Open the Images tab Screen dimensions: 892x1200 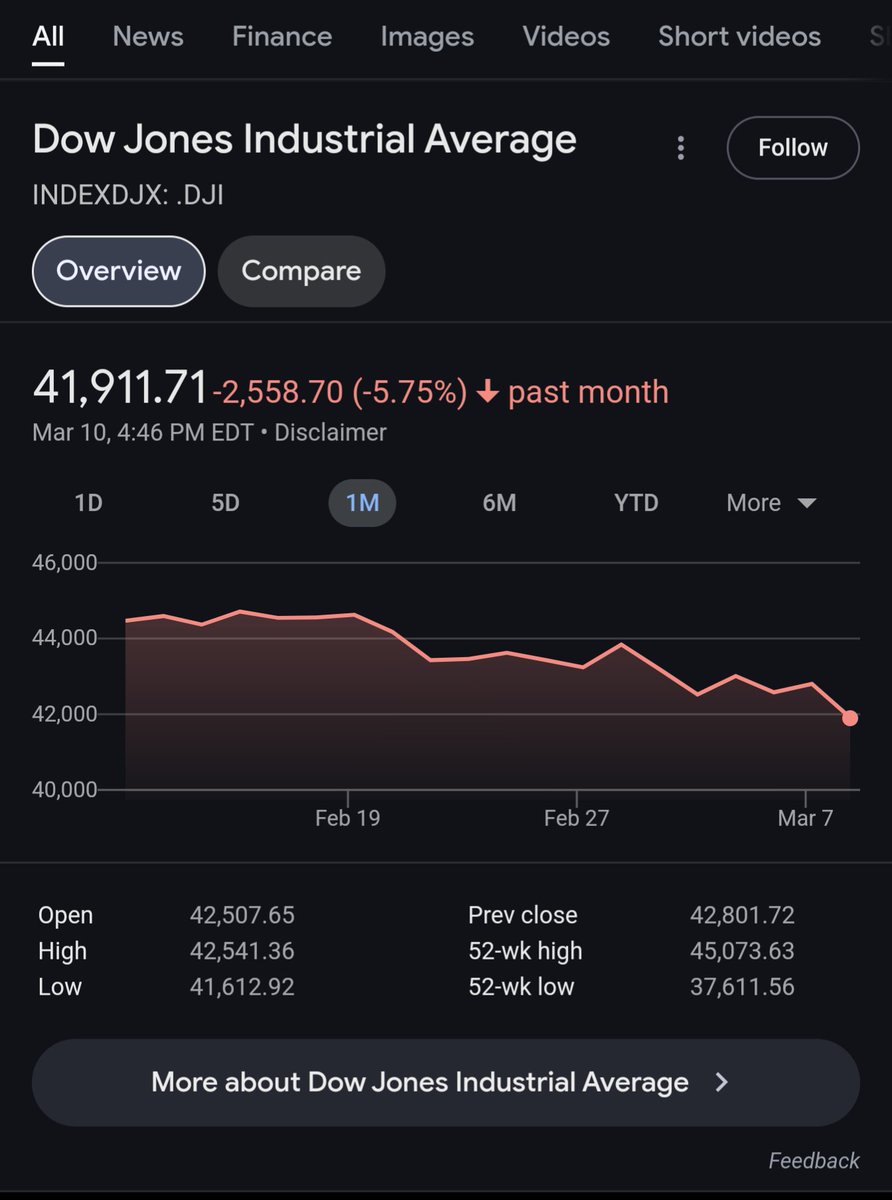[427, 37]
